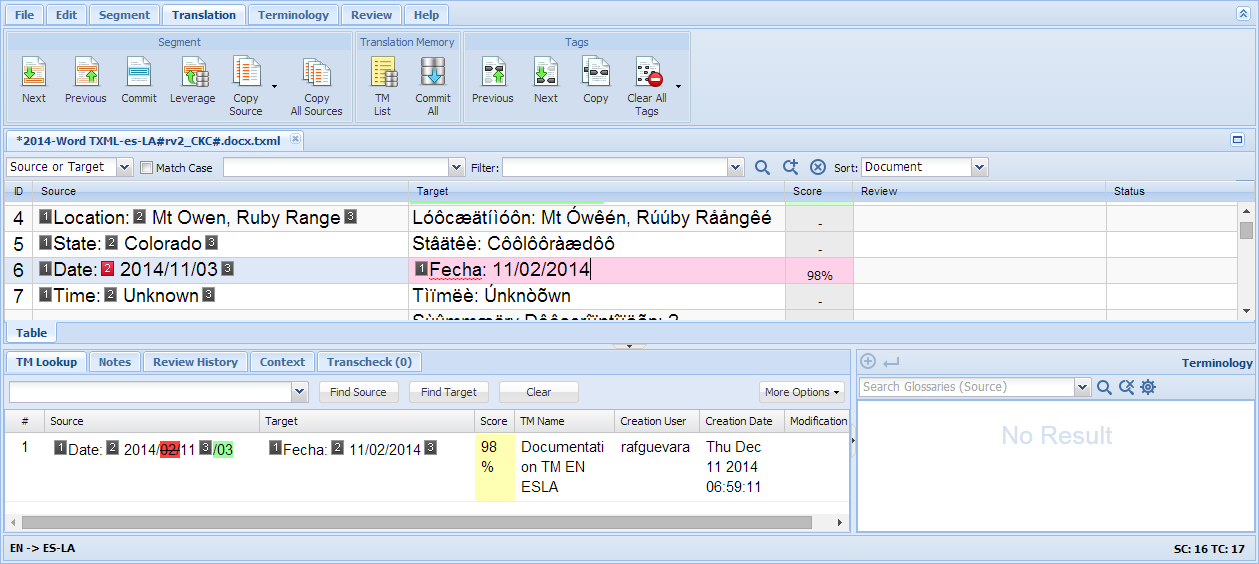Clear glossary search icon
Image resolution: width=1259 pixels, height=564 pixels.
[x=1126, y=387]
